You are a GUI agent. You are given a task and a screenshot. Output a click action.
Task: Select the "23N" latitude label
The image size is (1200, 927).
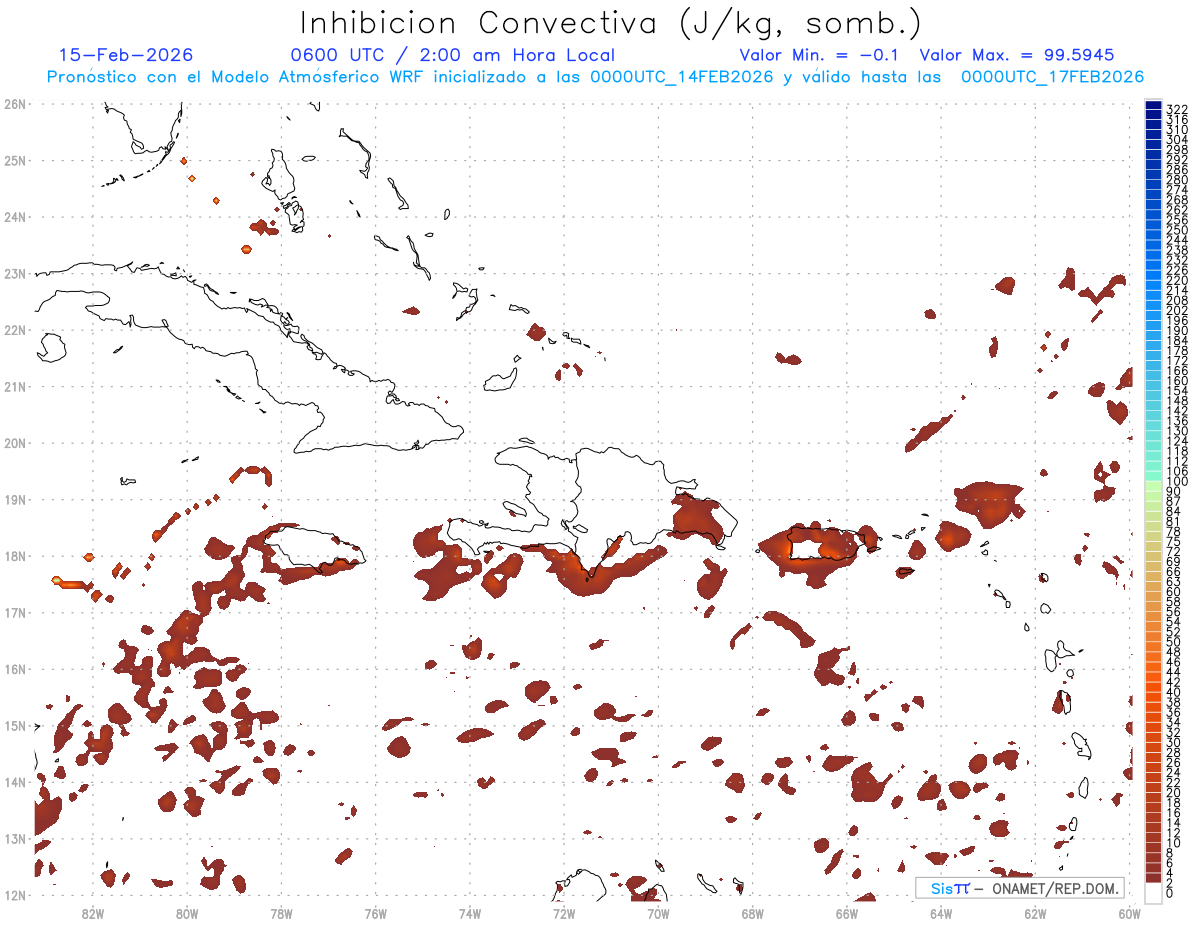(x=15, y=273)
